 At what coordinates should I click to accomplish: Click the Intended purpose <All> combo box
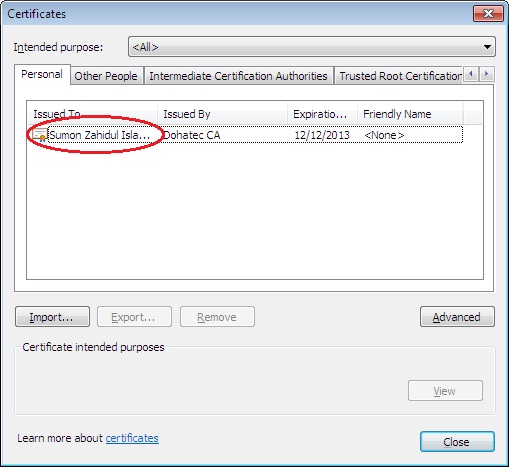(312, 47)
